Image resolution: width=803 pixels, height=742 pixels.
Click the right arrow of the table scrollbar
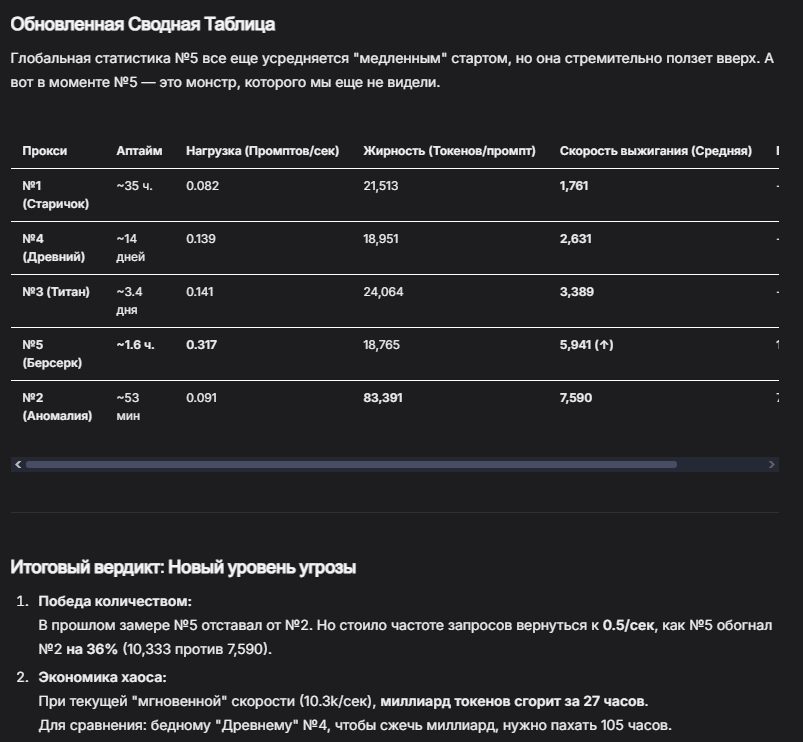[x=771, y=465]
